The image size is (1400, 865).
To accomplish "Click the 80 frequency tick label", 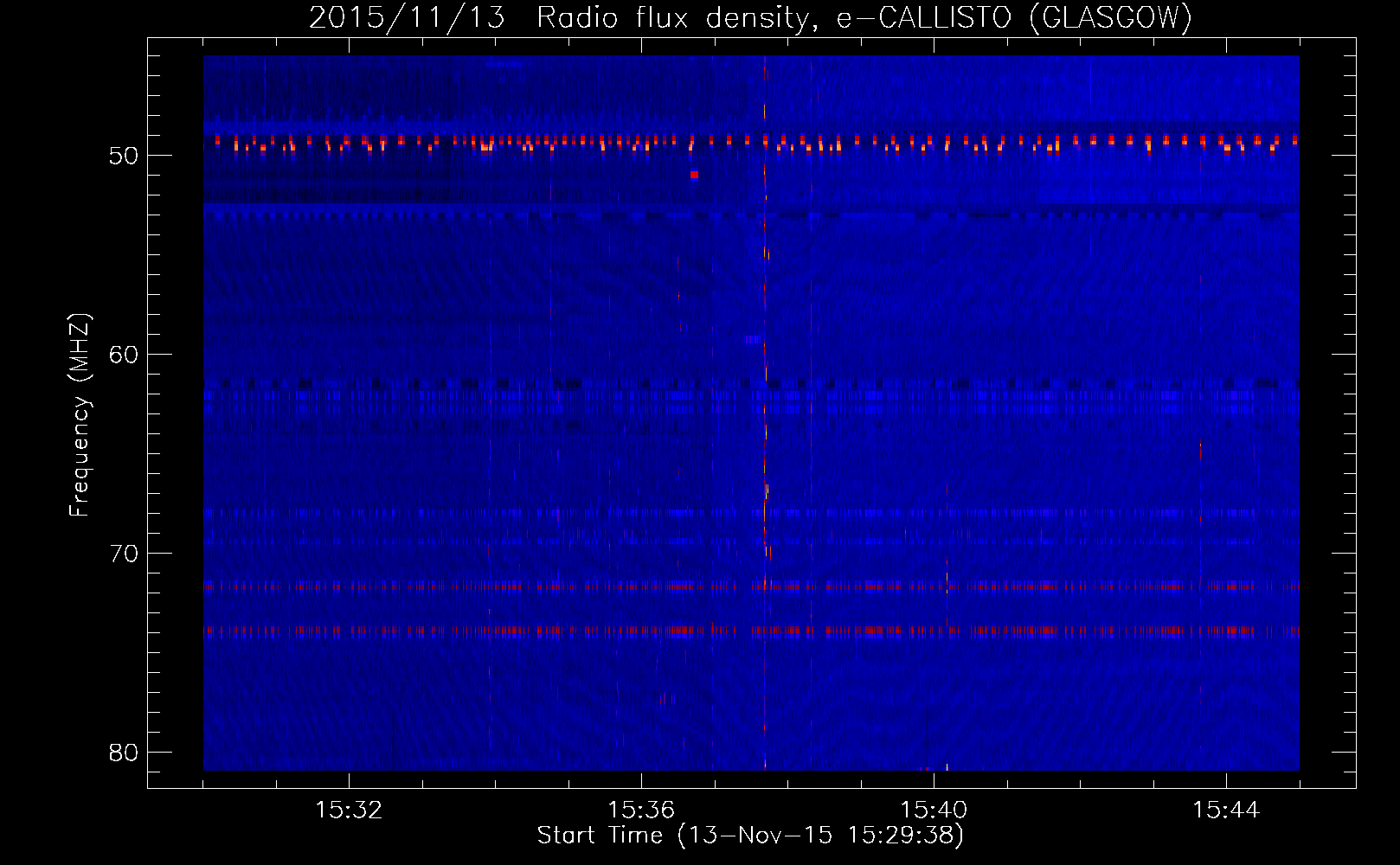I will pyautogui.click(x=124, y=753).
